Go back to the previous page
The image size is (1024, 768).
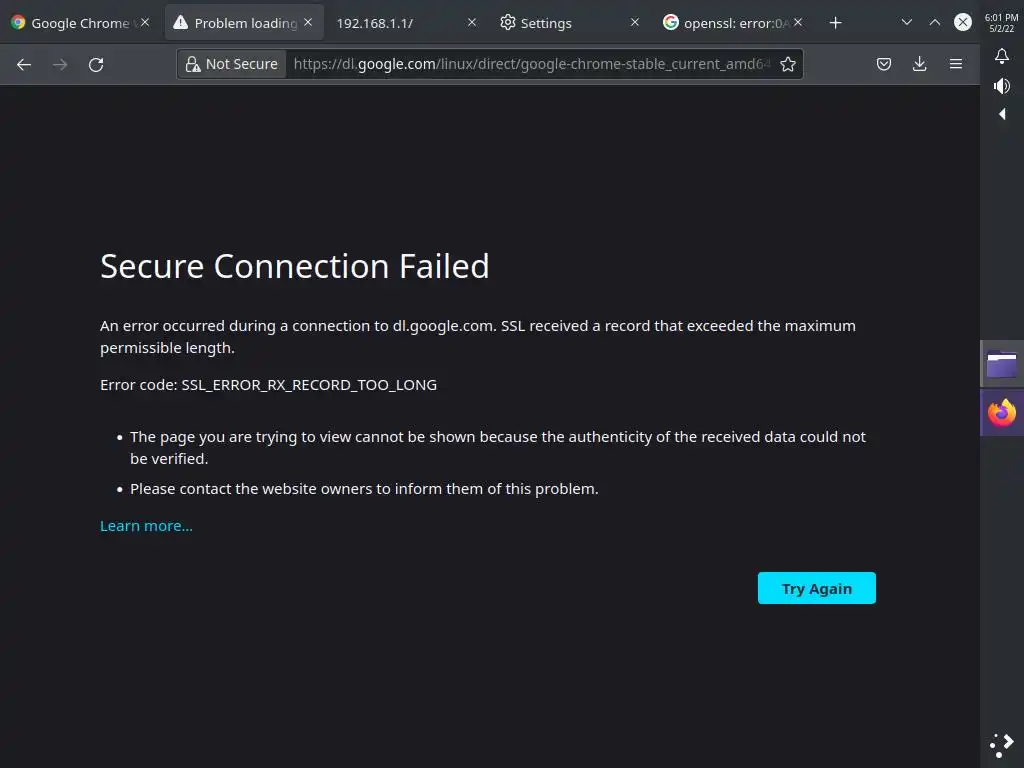[x=24, y=64]
